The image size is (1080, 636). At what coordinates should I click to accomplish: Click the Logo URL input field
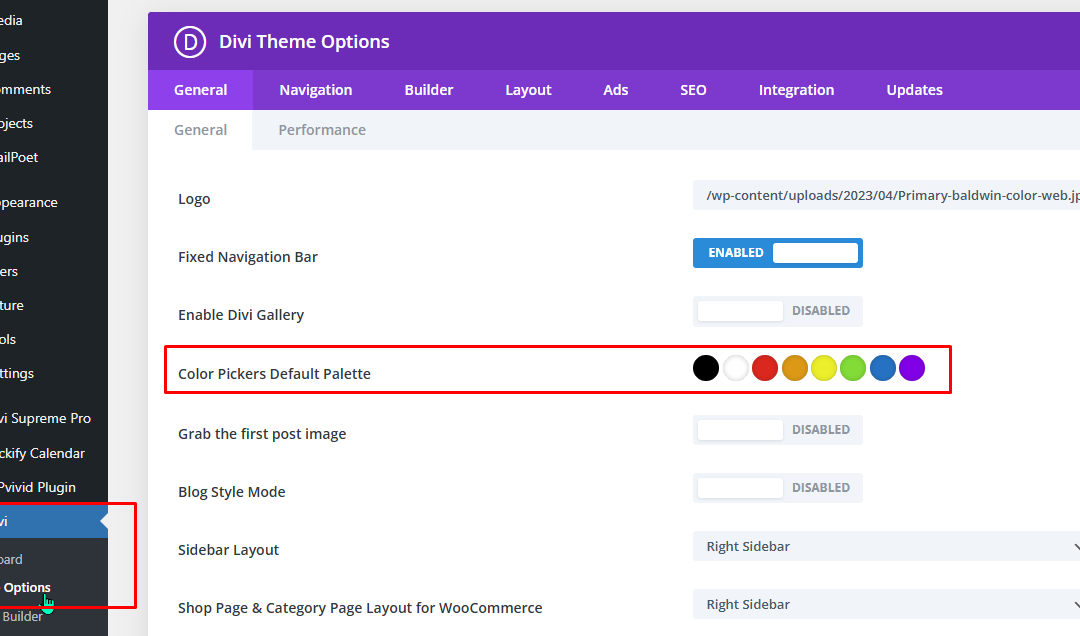tap(886, 196)
